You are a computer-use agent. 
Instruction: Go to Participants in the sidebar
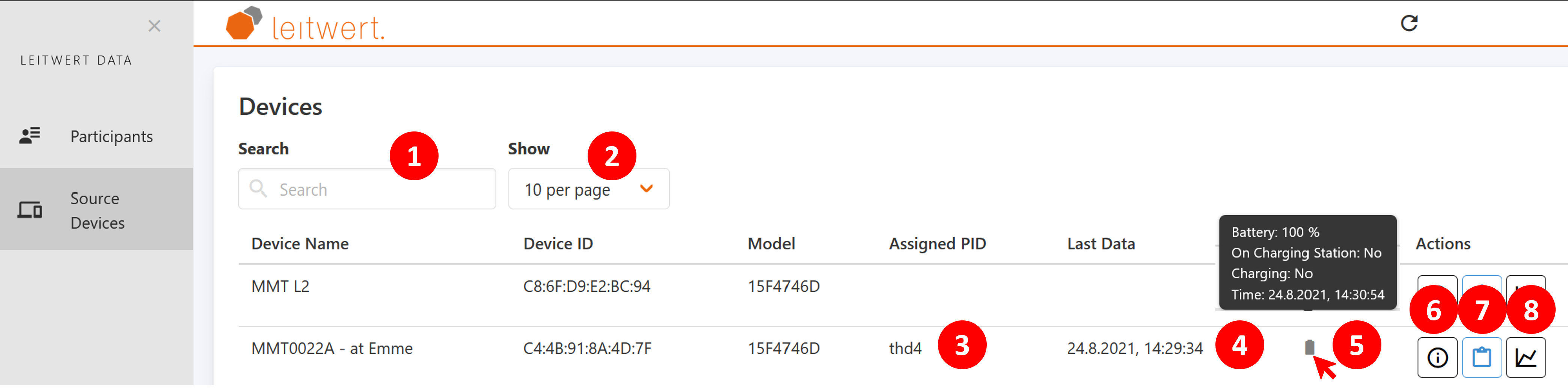(111, 136)
